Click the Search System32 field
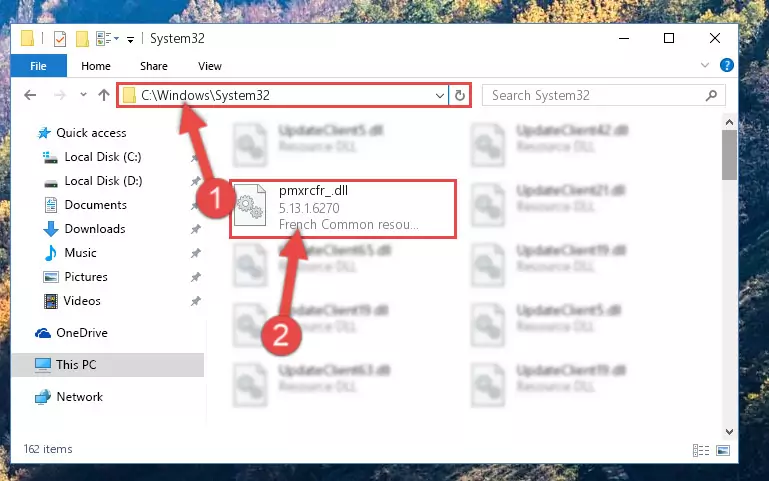Image resolution: width=769 pixels, height=481 pixels. [x=603, y=95]
